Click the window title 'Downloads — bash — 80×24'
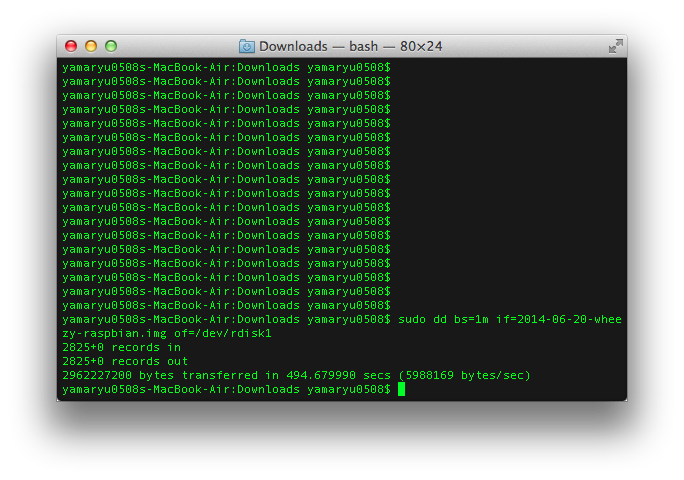The width and height of the screenshot is (684, 480). point(350,46)
